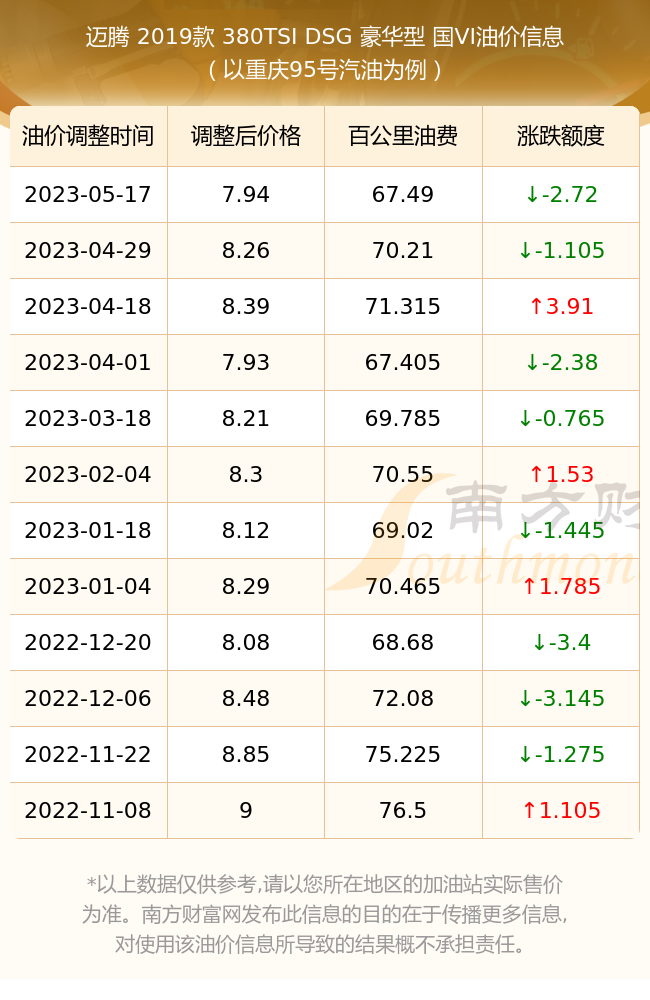Select the fuel cost cell 67.405
This screenshot has width=650, height=1000.
click(x=403, y=363)
